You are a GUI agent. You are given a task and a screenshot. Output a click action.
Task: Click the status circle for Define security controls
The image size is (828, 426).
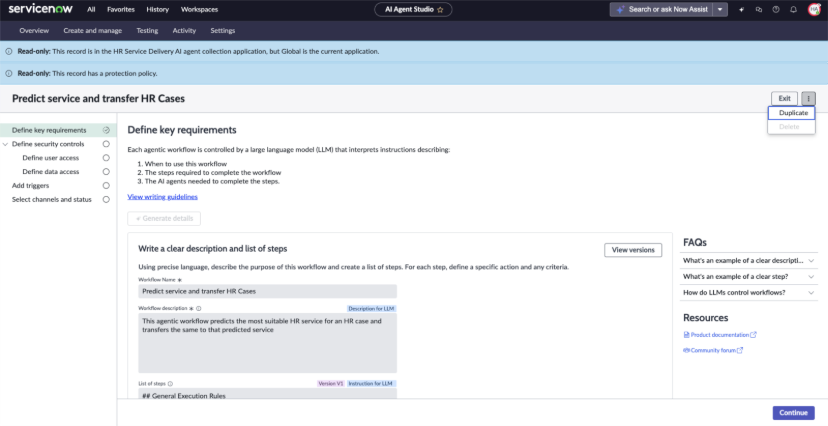(106, 144)
